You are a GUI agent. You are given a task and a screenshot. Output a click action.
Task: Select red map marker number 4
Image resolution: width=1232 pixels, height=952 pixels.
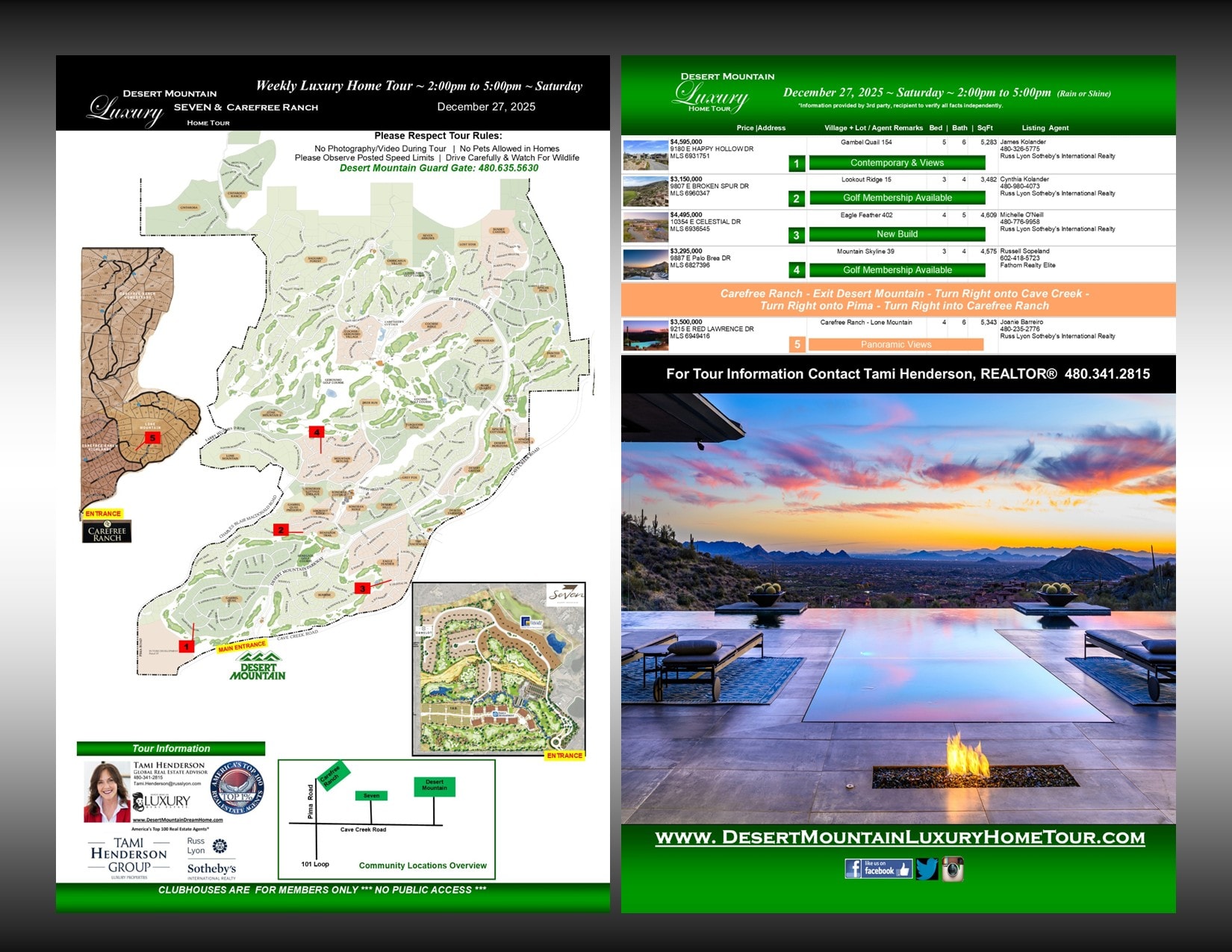point(317,432)
